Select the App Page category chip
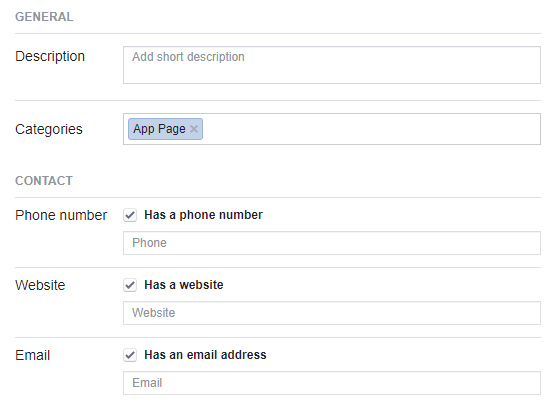This screenshot has width=558, height=408. pos(159,129)
